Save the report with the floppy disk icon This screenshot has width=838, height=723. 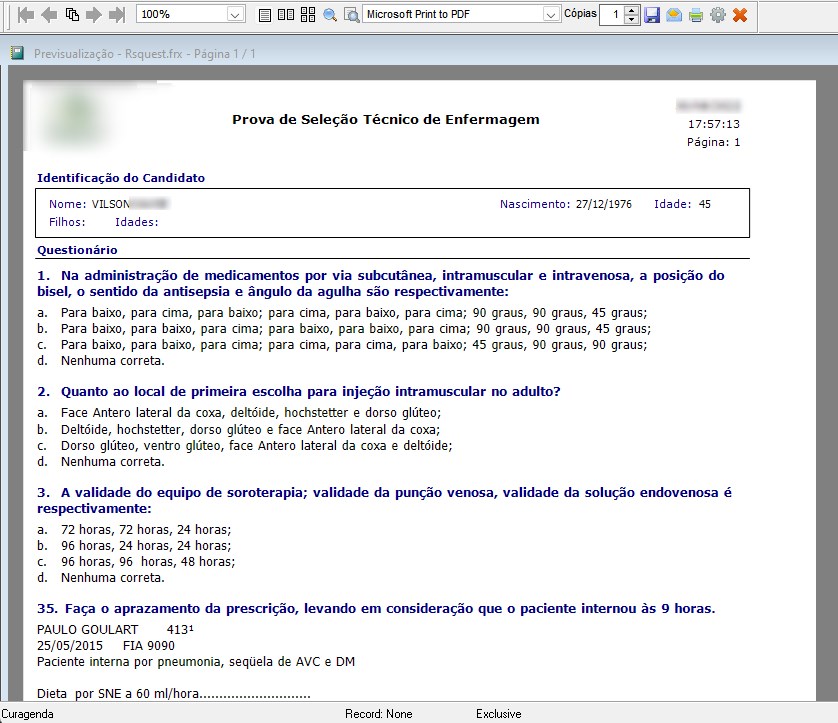tap(652, 15)
